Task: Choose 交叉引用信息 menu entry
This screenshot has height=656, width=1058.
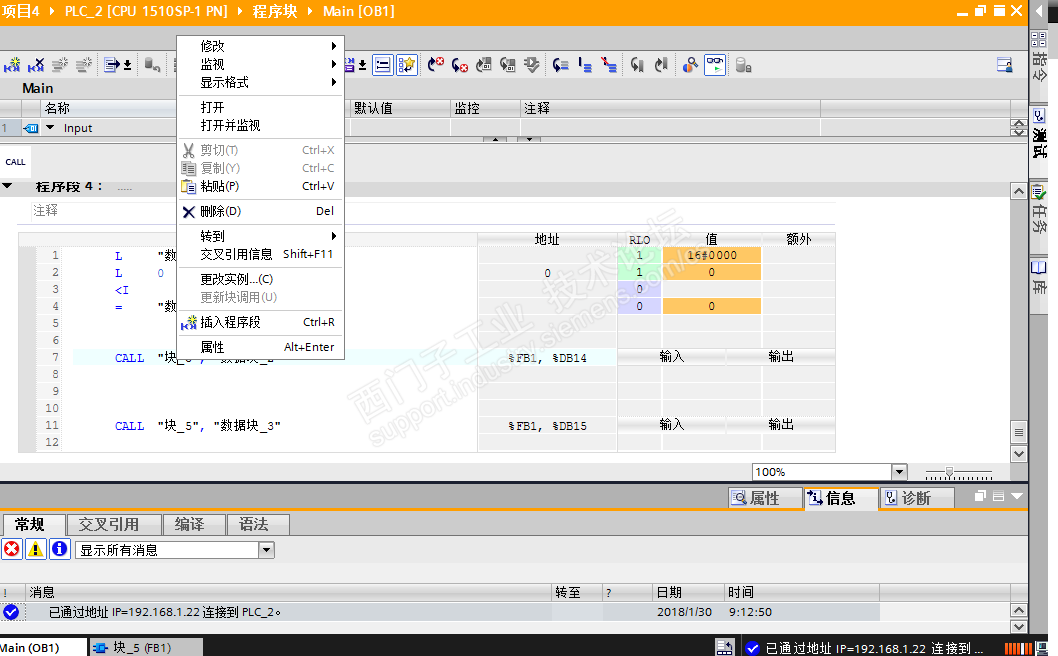Action: point(260,254)
